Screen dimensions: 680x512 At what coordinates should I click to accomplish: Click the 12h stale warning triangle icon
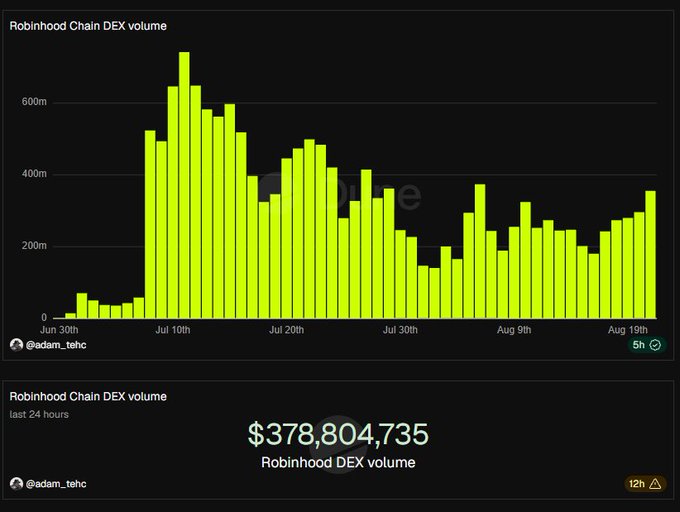click(655, 484)
